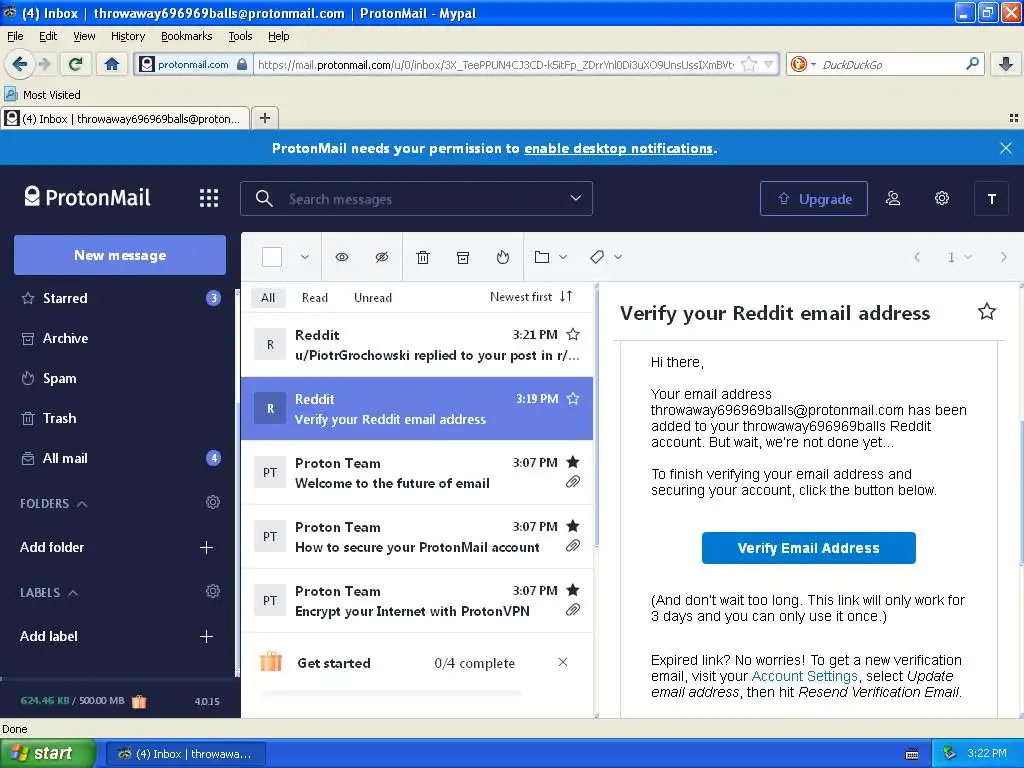Screen dimensions: 1024x768
Task: Select the All messages filter
Action: [x=268, y=297]
